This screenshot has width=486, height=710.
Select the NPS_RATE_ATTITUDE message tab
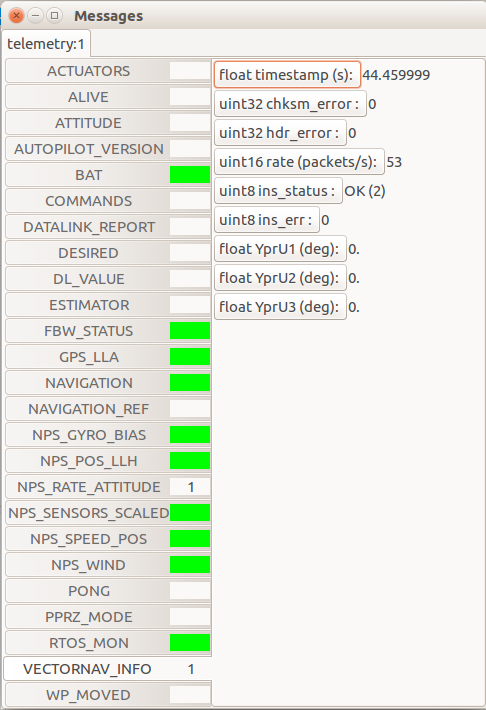pos(108,487)
